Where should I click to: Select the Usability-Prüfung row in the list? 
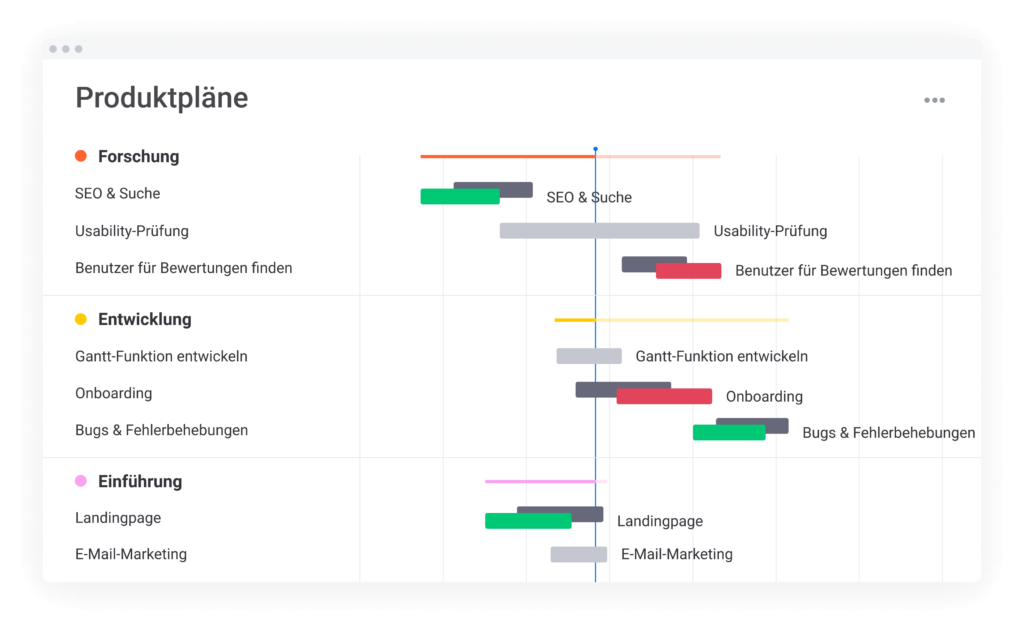[131, 231]
